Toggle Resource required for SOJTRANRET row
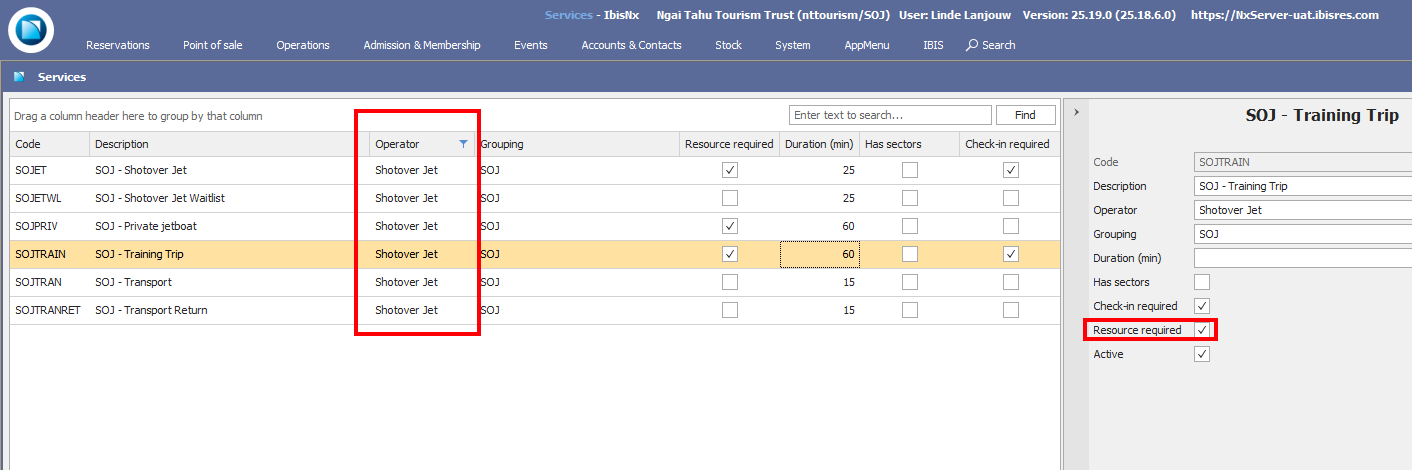Viewport: 1412px width, 470px height. [730, 310]
